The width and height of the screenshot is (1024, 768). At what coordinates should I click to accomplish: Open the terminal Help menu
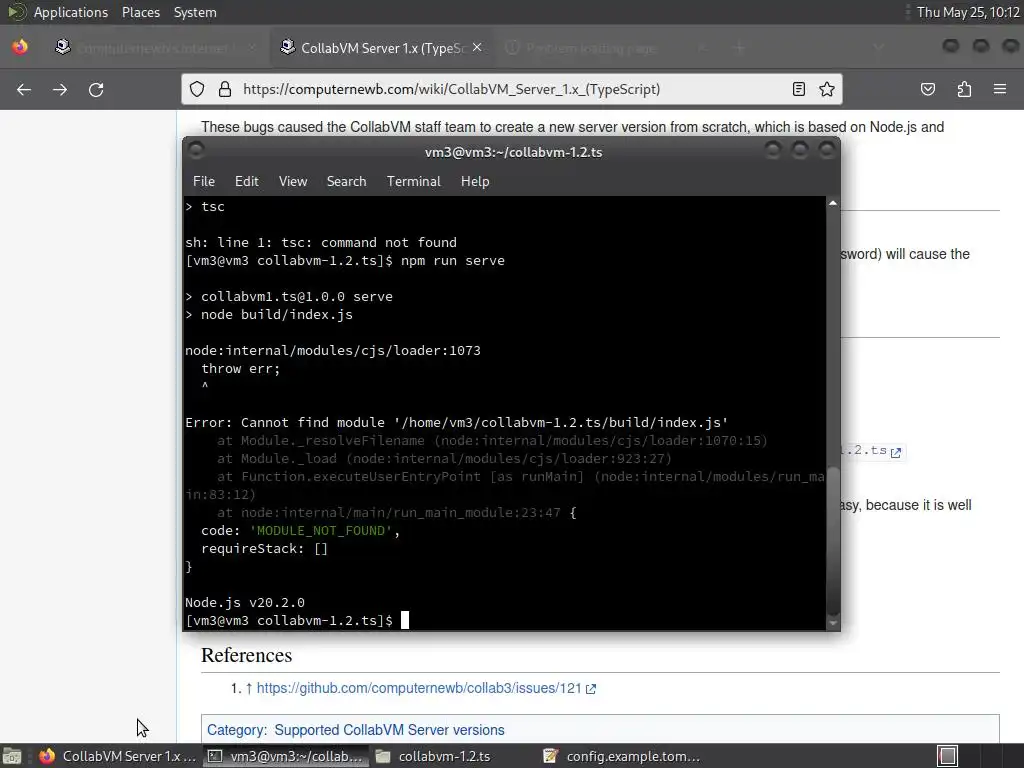tap(475, 182)
